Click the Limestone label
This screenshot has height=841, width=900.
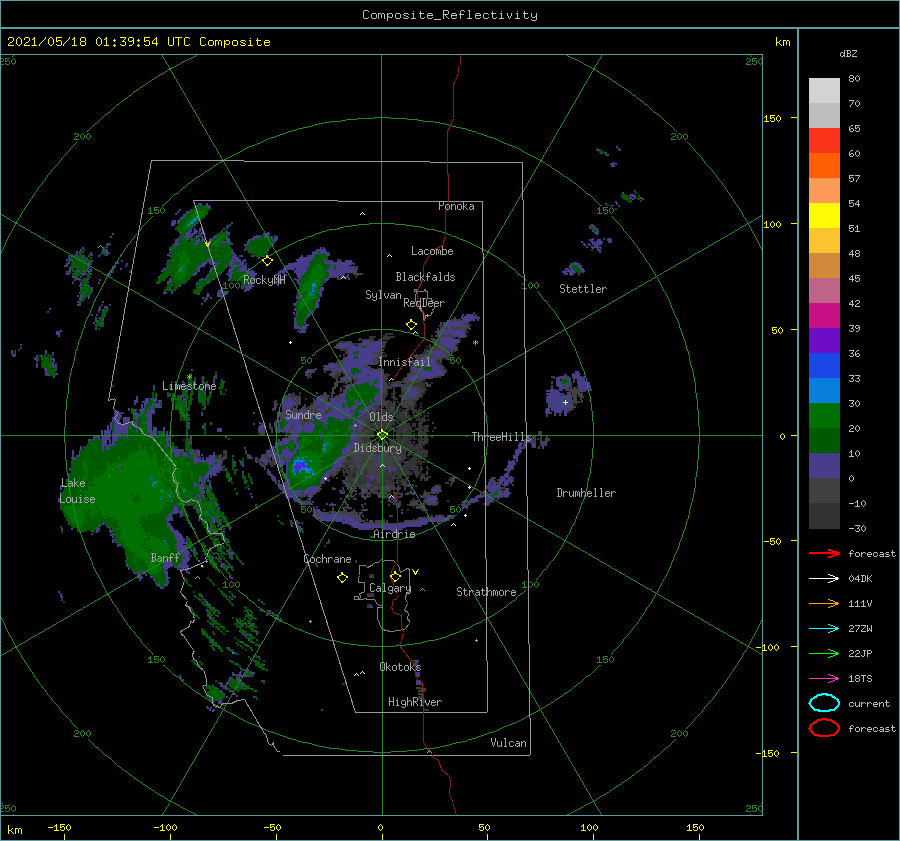pyautogui.click(x=189, y=386)
